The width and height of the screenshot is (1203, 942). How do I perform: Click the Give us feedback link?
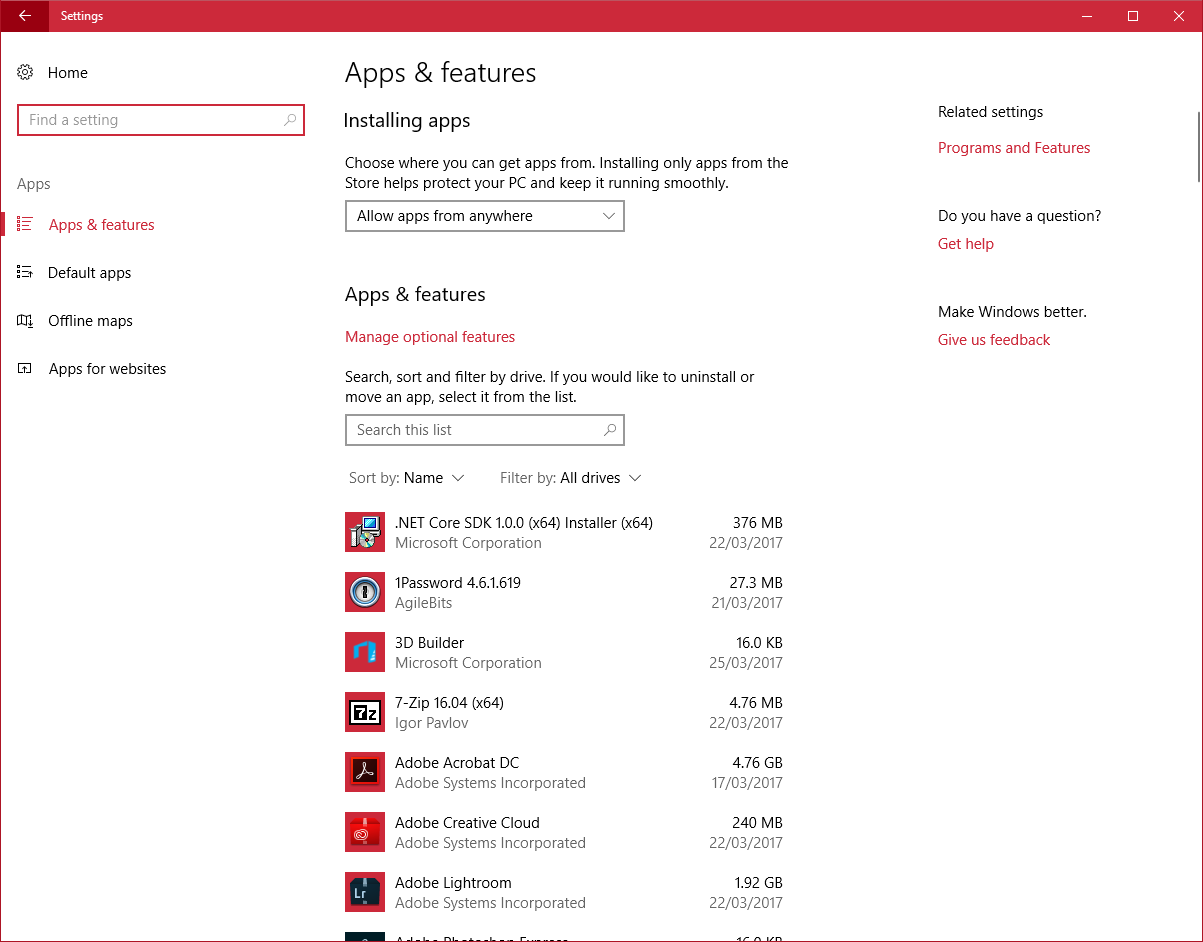[x=994, y=340]
